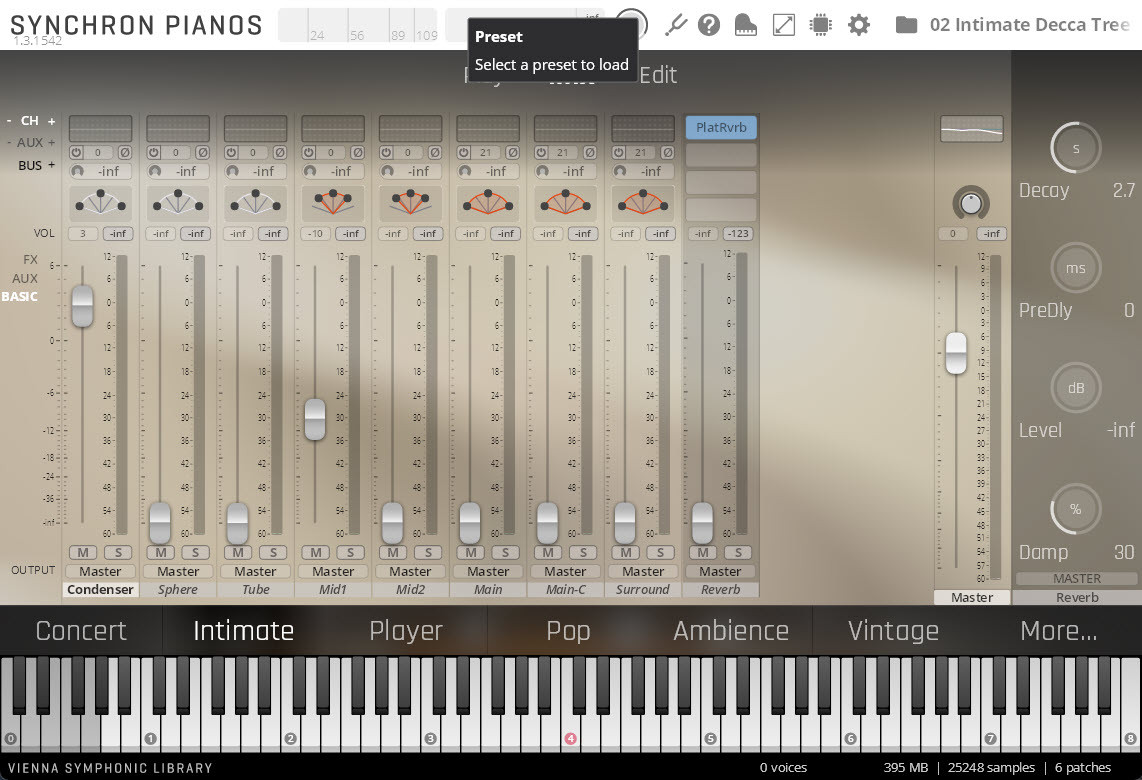The height and width of the screenshot is (780, 1142).
Task: Select the FX mixer view
Action: click(x=30, y=259)
